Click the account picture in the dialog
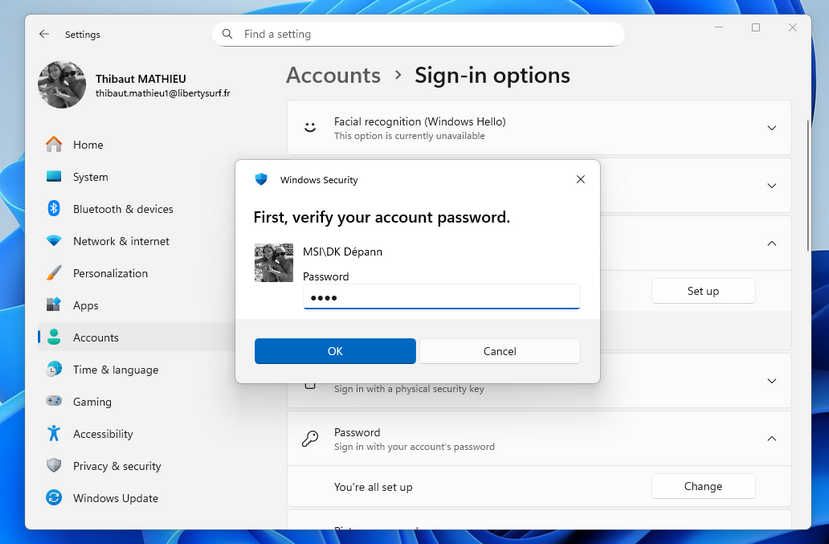 [273, 262]
